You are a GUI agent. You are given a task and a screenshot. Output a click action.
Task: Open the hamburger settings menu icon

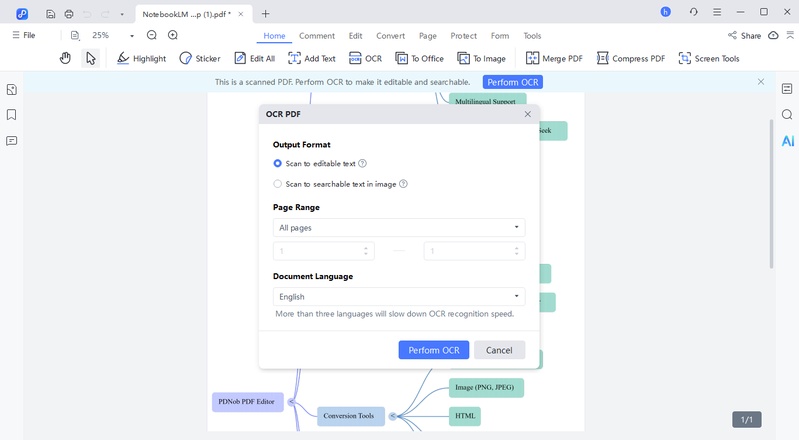[x=717, y=12]
